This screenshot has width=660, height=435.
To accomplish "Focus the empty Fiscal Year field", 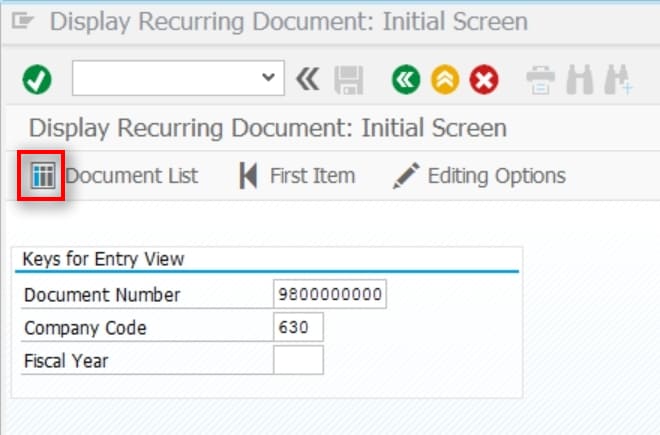I will (x=297, y=360).
